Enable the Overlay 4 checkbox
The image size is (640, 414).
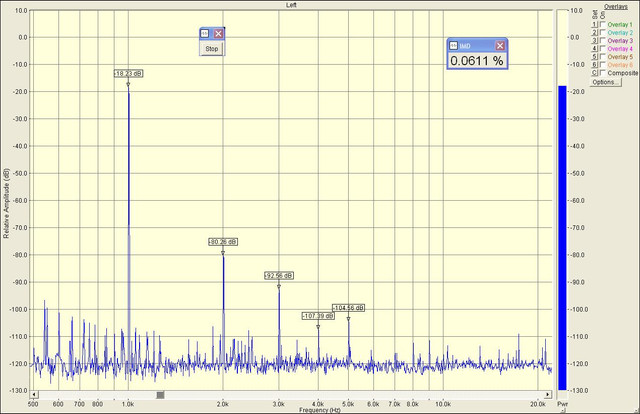click(x=602, y=49)
